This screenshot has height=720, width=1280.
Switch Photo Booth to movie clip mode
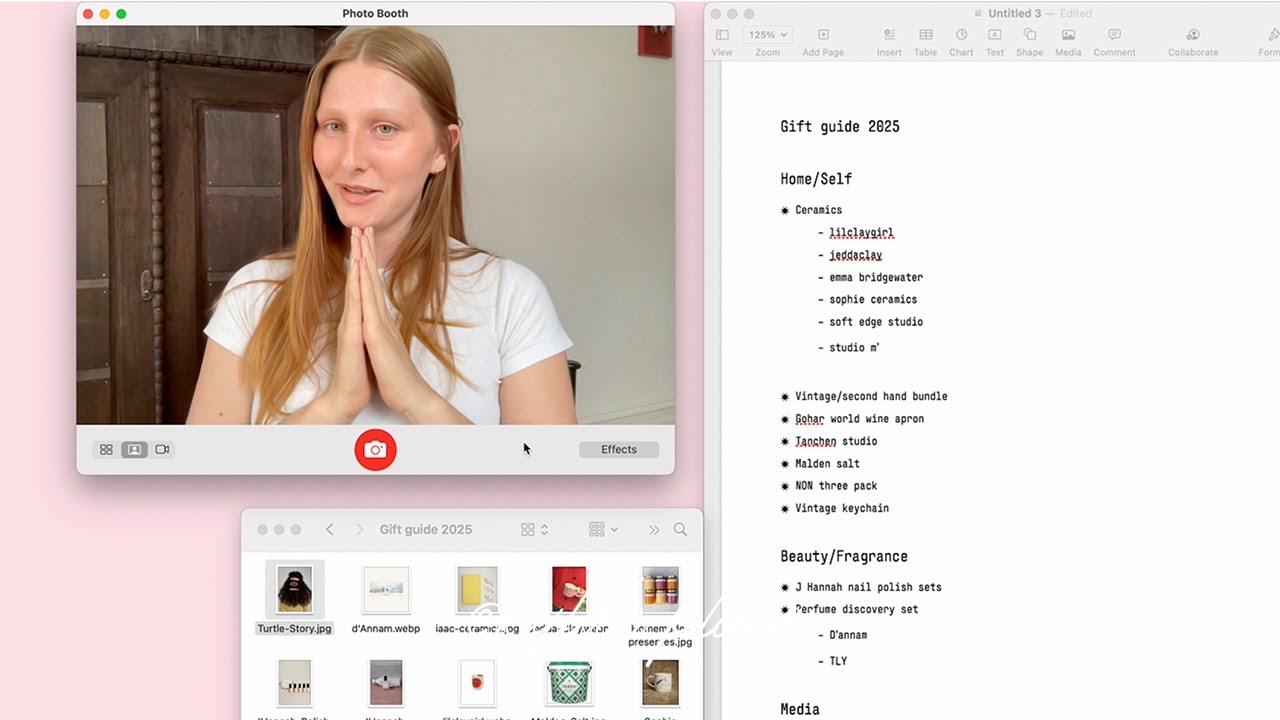pos(162,450)
